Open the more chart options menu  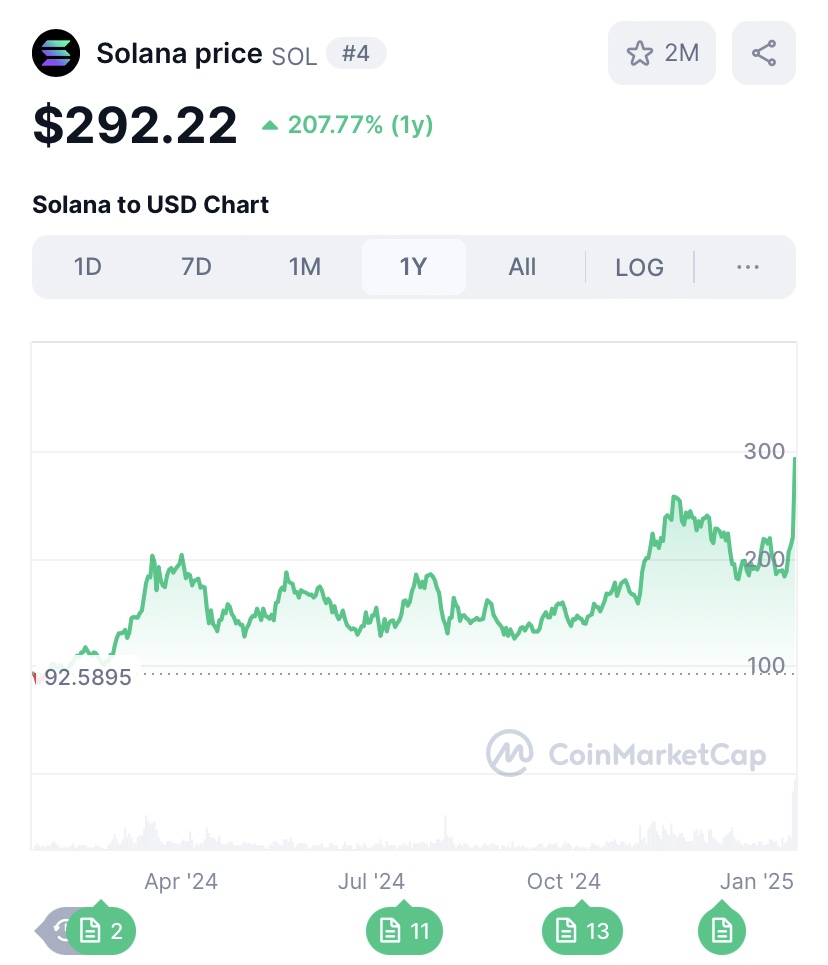tap(747, 267)
